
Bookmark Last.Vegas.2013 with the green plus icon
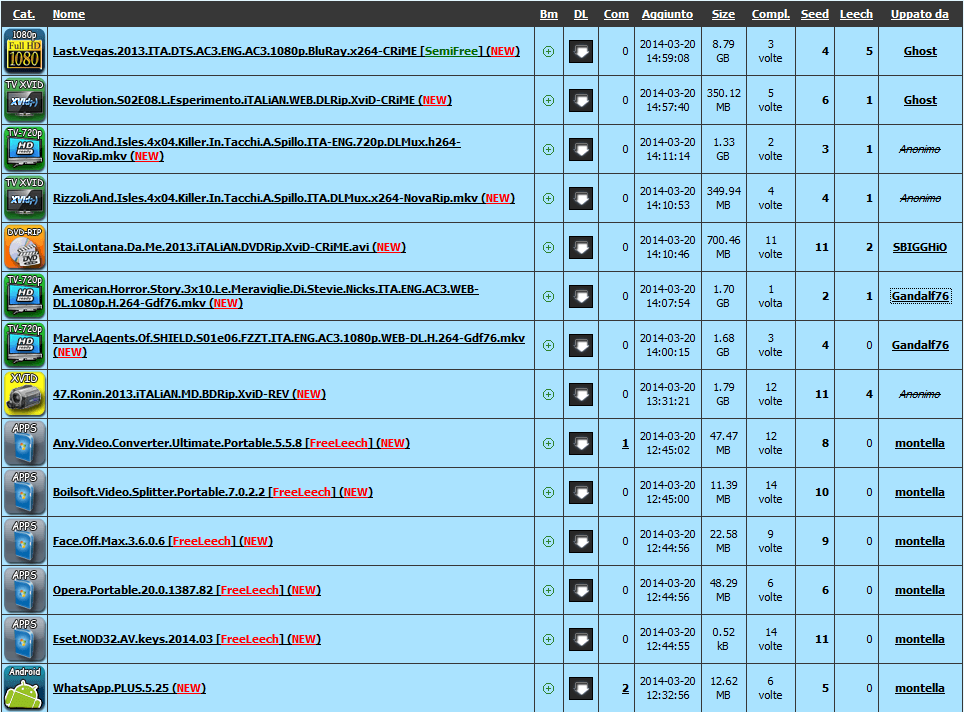click(x=548, y=52)
